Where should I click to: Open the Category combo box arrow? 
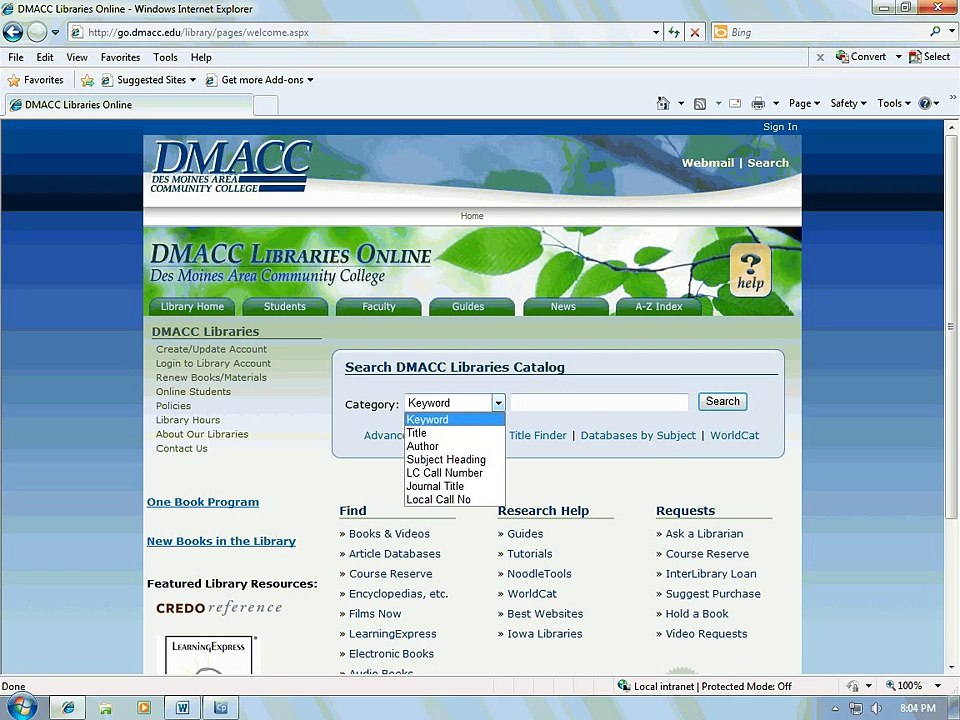point(498,403)
